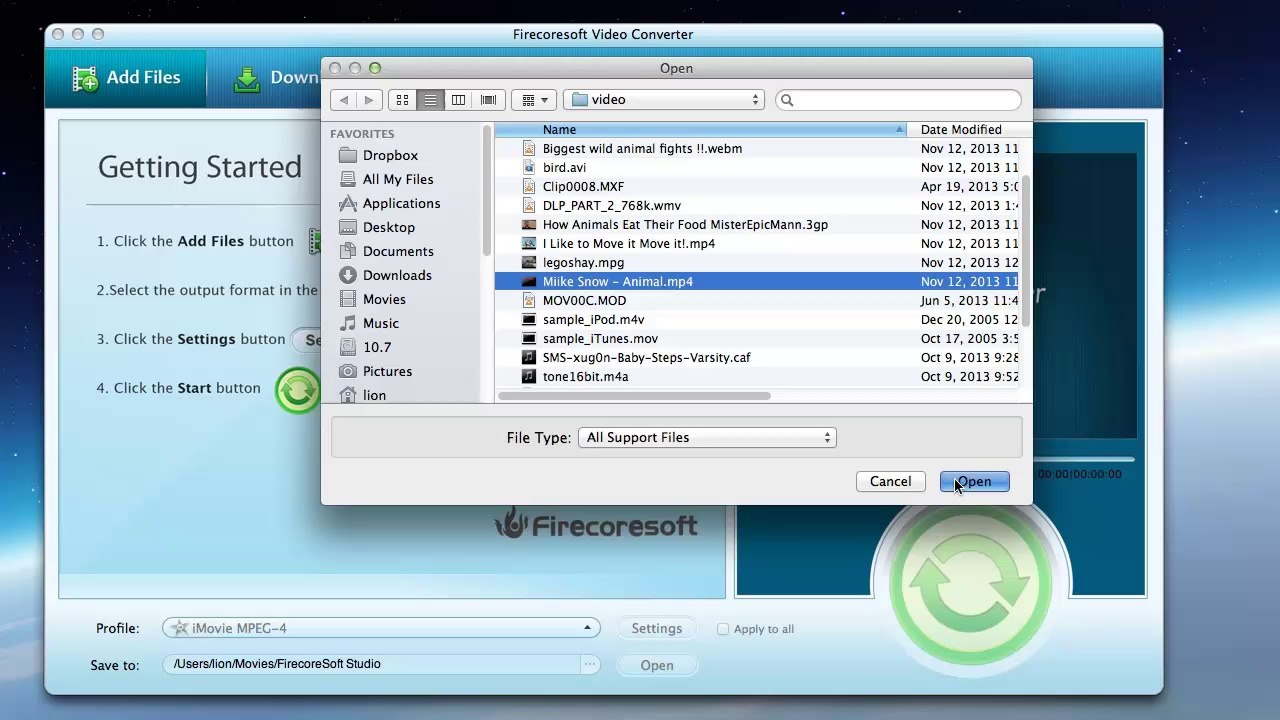
Task: Select legoshay.mpg file
Action: [x=583, y=262]
